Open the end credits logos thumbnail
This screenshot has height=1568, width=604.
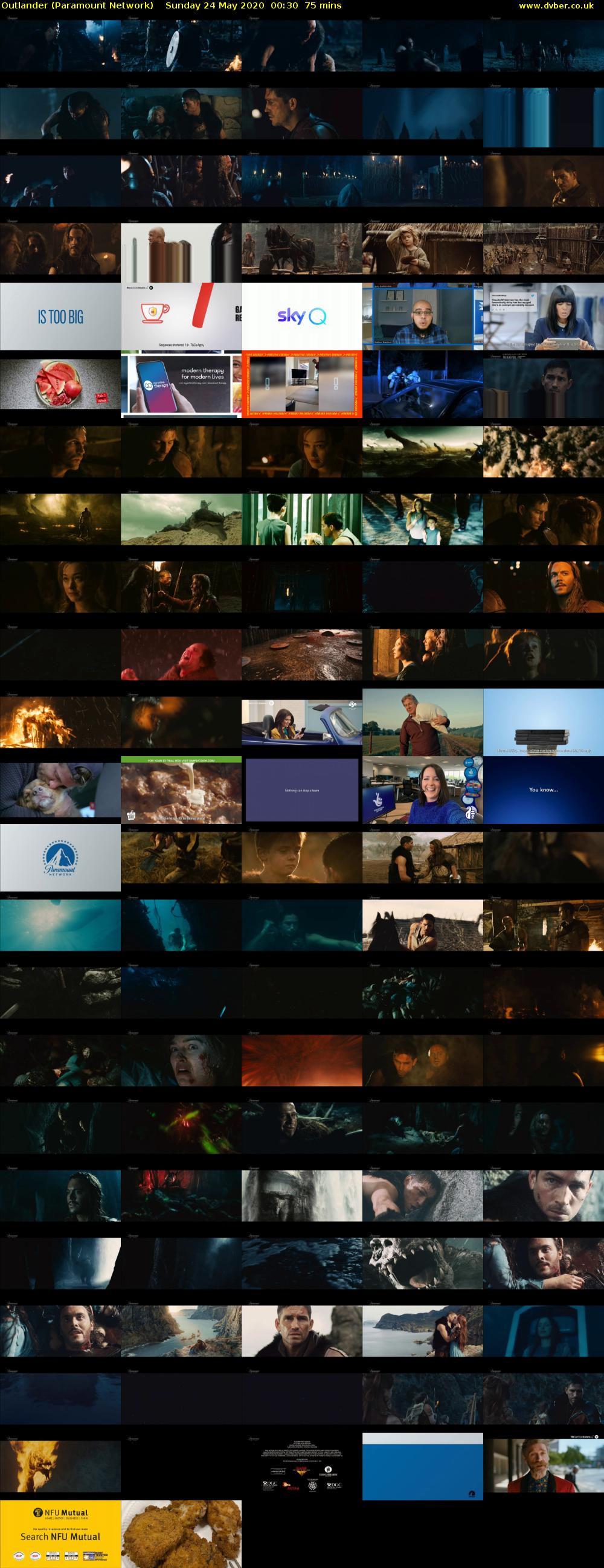click(302, 1467)
